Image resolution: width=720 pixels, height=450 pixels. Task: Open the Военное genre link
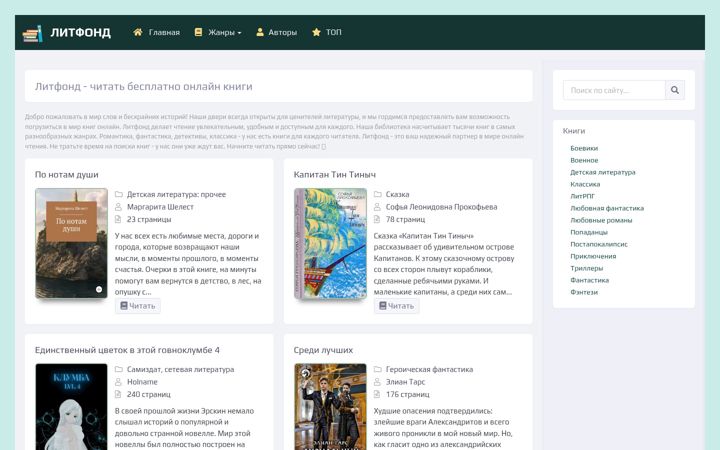pos(584,160)
